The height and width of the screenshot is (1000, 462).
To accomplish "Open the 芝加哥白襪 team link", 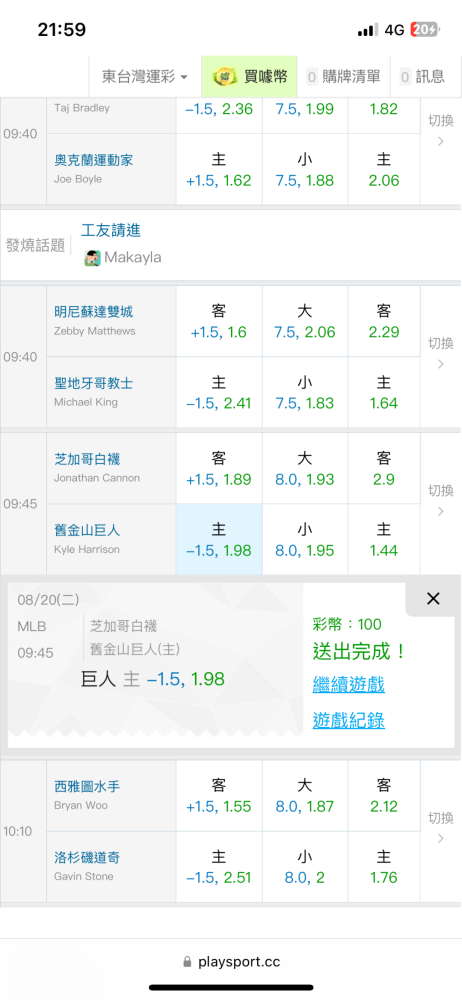I will pyautogui.click(x=87, y=459).
